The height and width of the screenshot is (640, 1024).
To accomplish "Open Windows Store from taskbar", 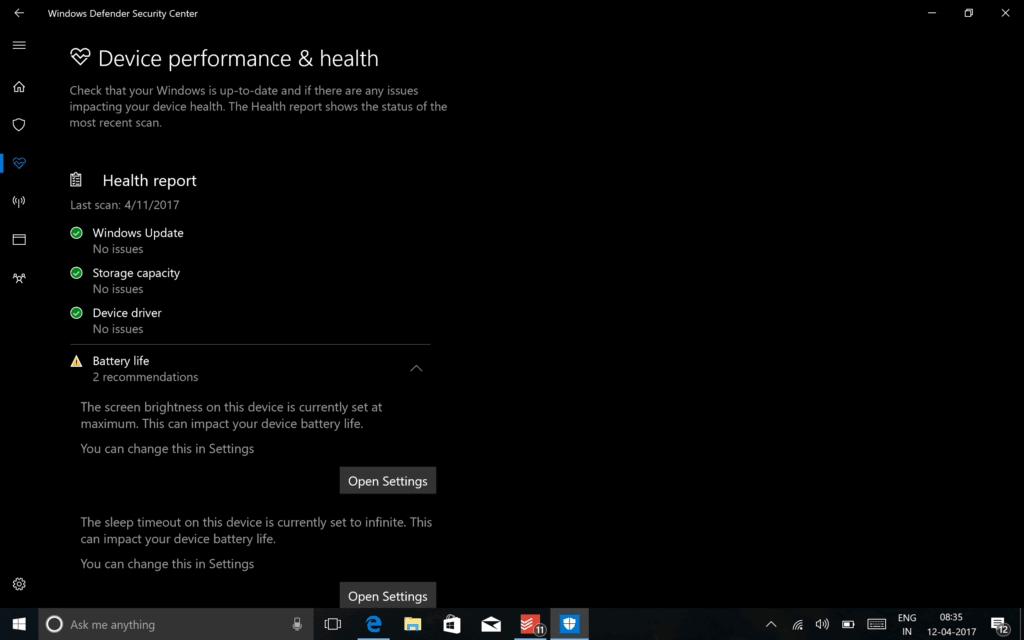I will click(x=452, y=624).
